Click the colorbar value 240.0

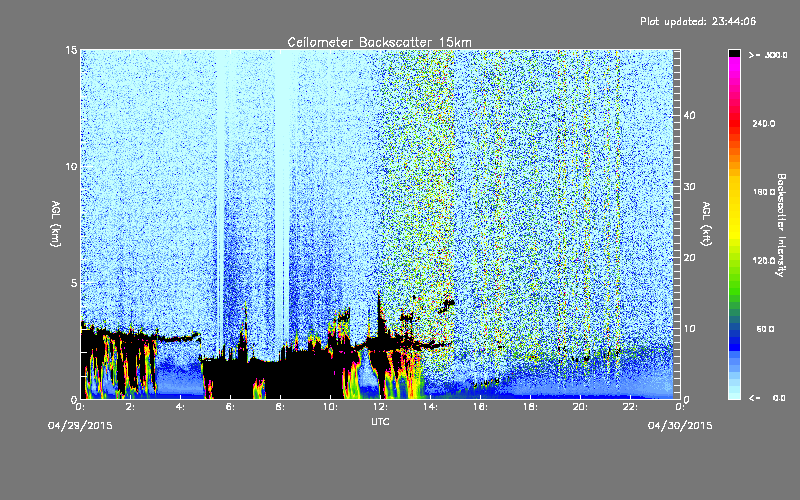[764, 124]
